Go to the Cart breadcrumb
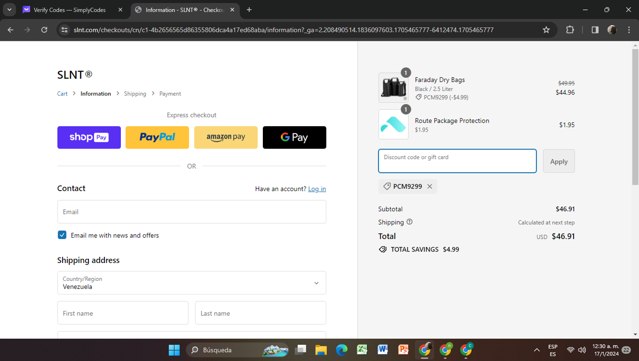 62,94
